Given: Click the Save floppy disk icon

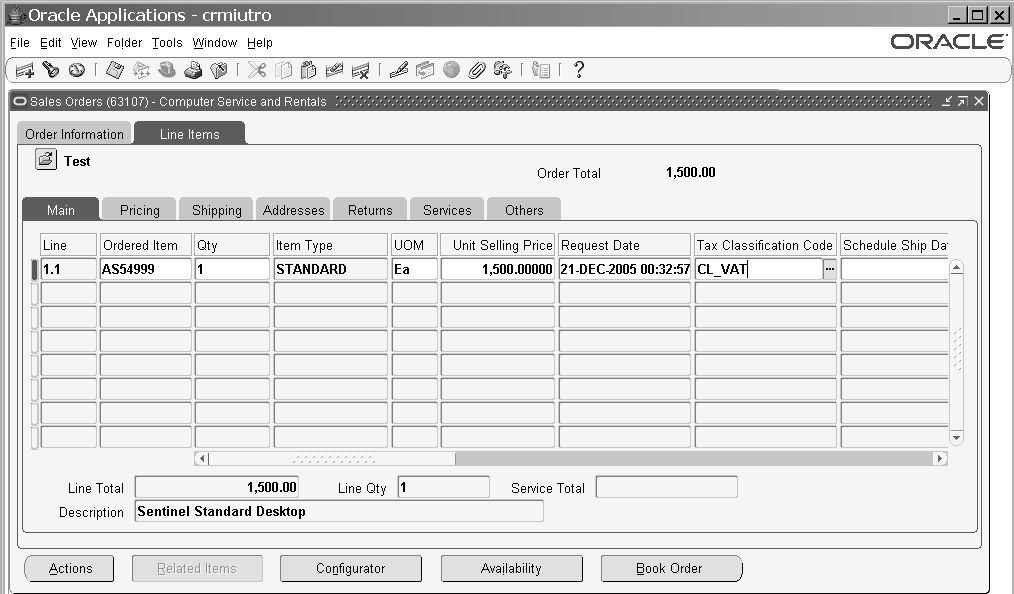Looking at the screenshot, I should pos(114,70).
